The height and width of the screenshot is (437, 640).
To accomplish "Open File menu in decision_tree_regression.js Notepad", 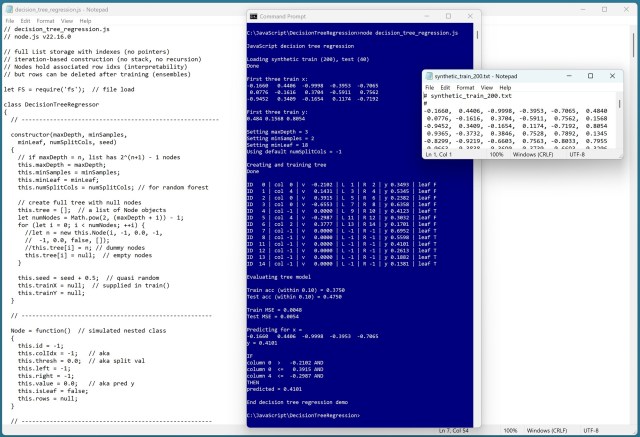I will [9, 19].
